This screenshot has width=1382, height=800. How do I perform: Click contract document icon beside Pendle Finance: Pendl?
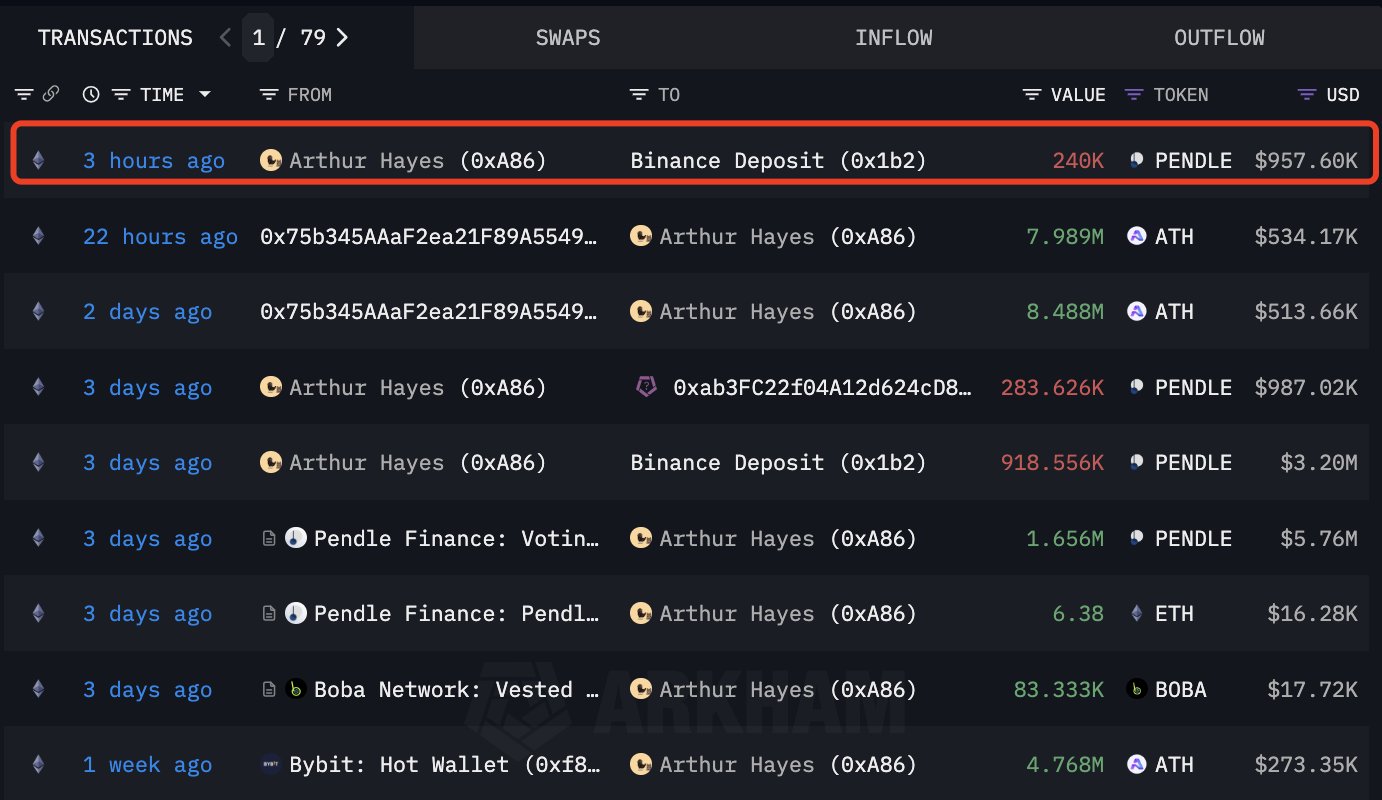269,613
